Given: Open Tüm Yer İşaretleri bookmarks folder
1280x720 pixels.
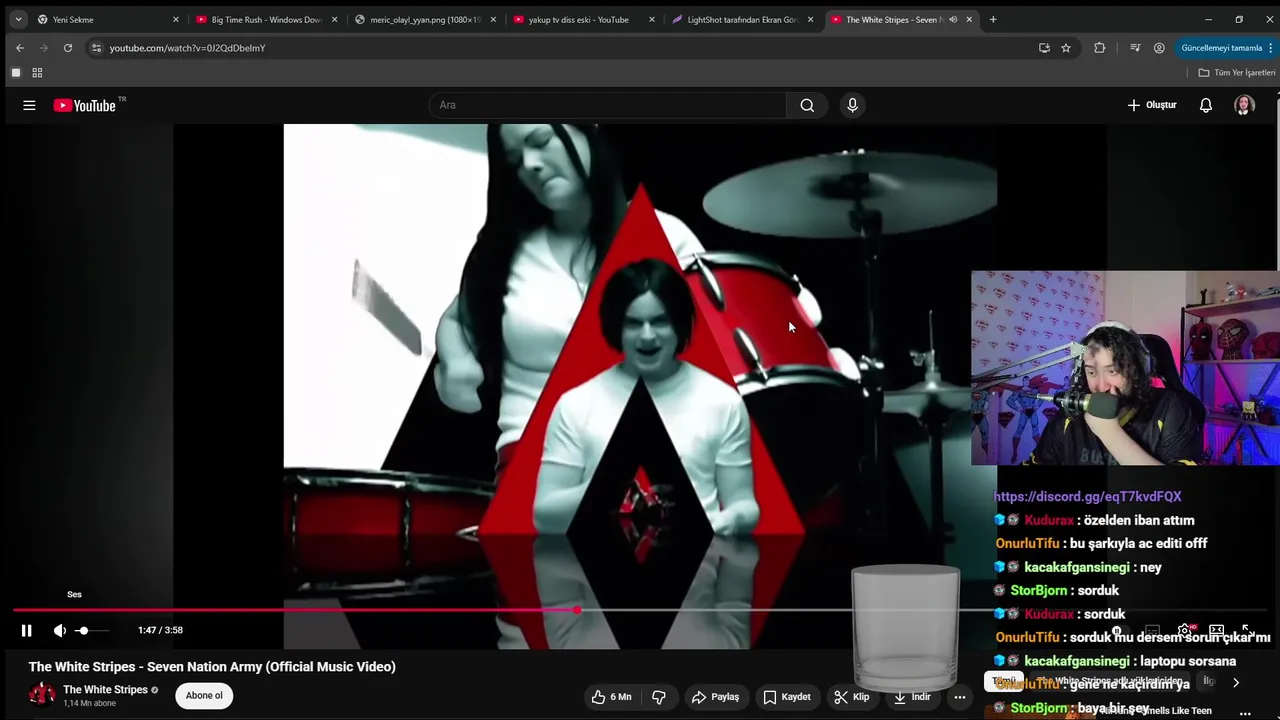Looking at the screenshot, I should click(x=1237, y=73).
